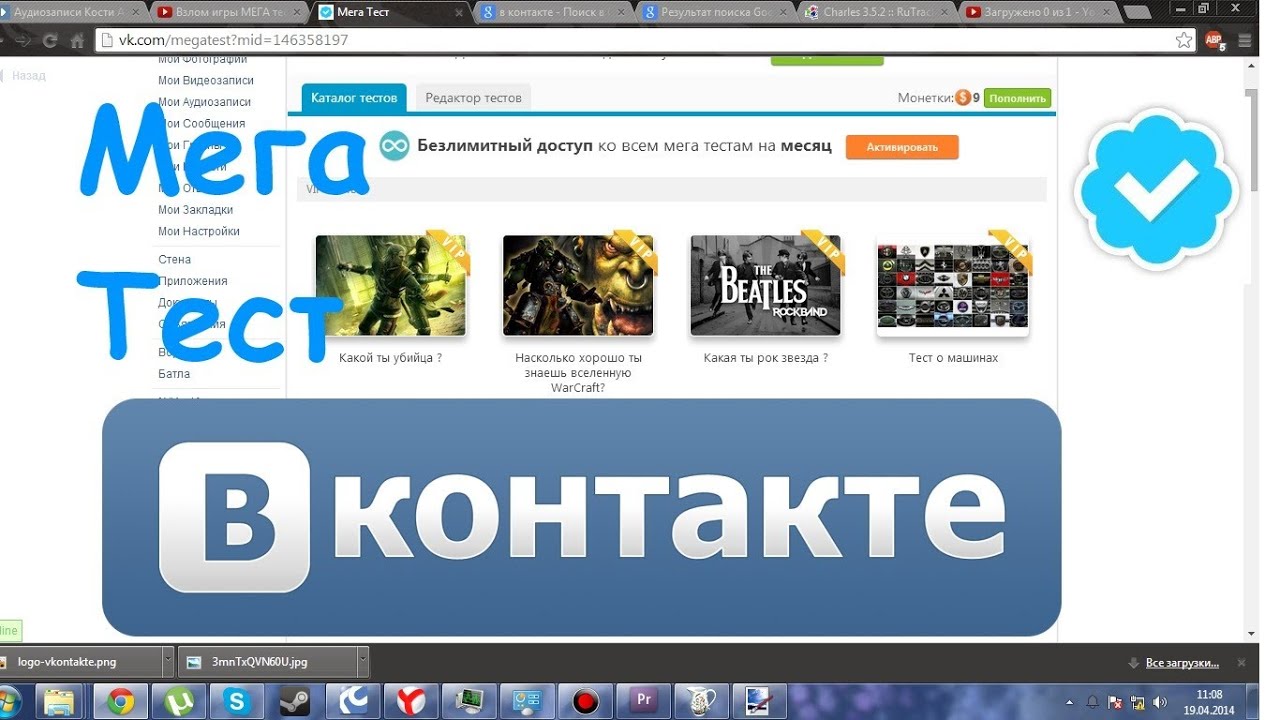Open Skype from the taskbar
Image resolution: width=1280 pixels, height=720 pixels.
238,701
